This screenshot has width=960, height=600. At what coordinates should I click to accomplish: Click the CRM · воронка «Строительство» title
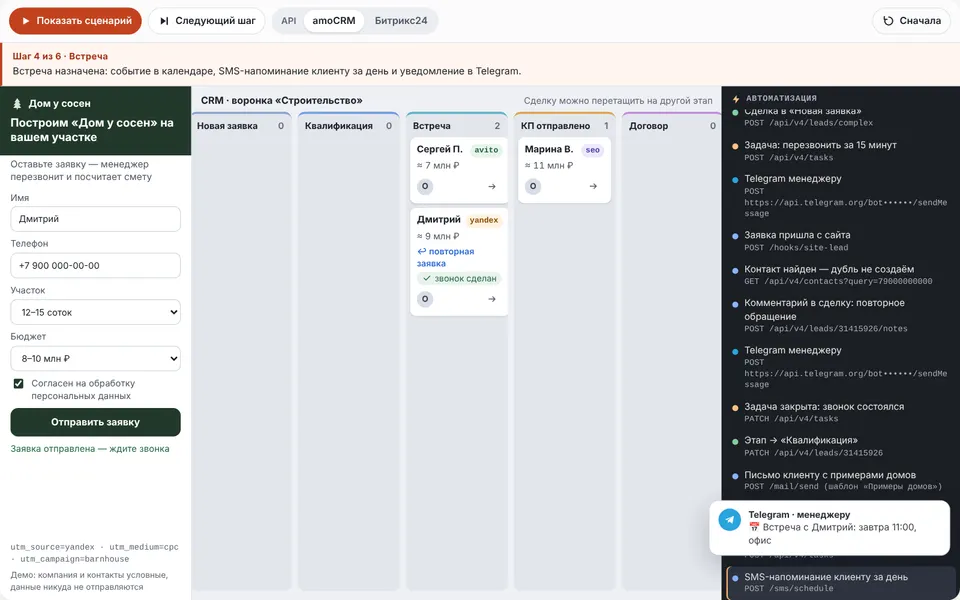pyautogui.click(x=282, y=100)
